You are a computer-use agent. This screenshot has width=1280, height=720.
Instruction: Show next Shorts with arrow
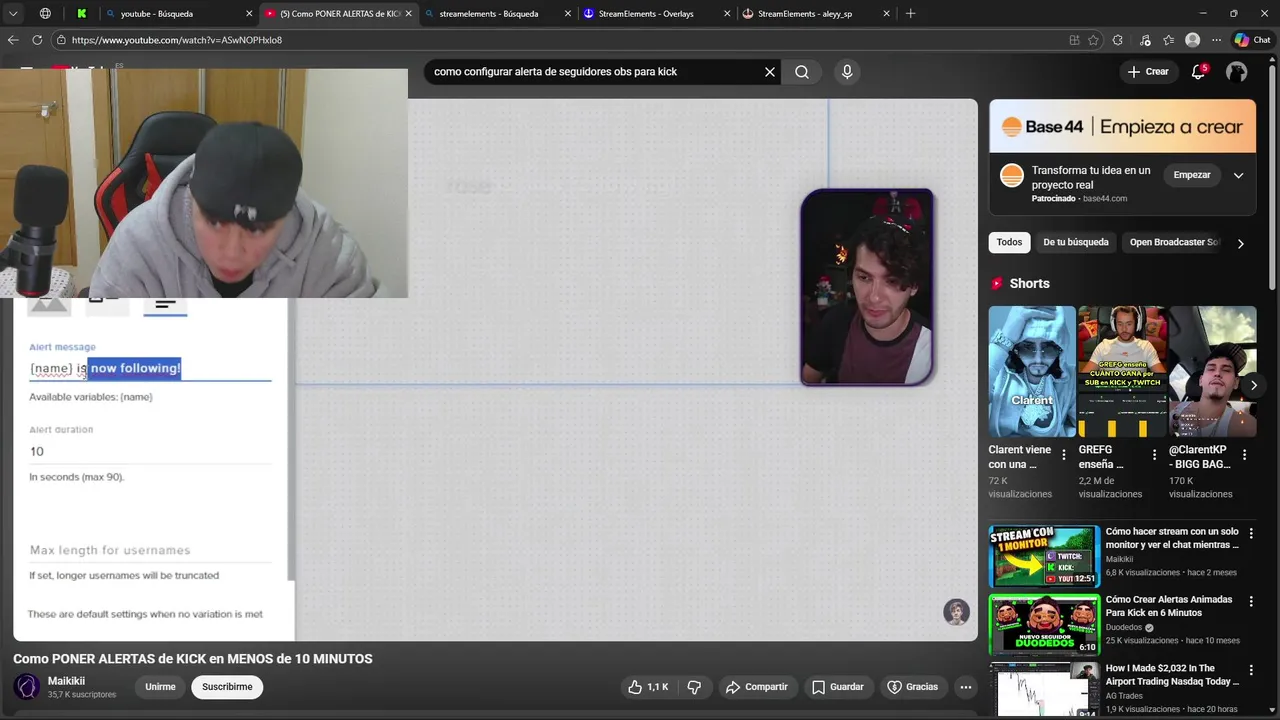tap(1253, 385)
